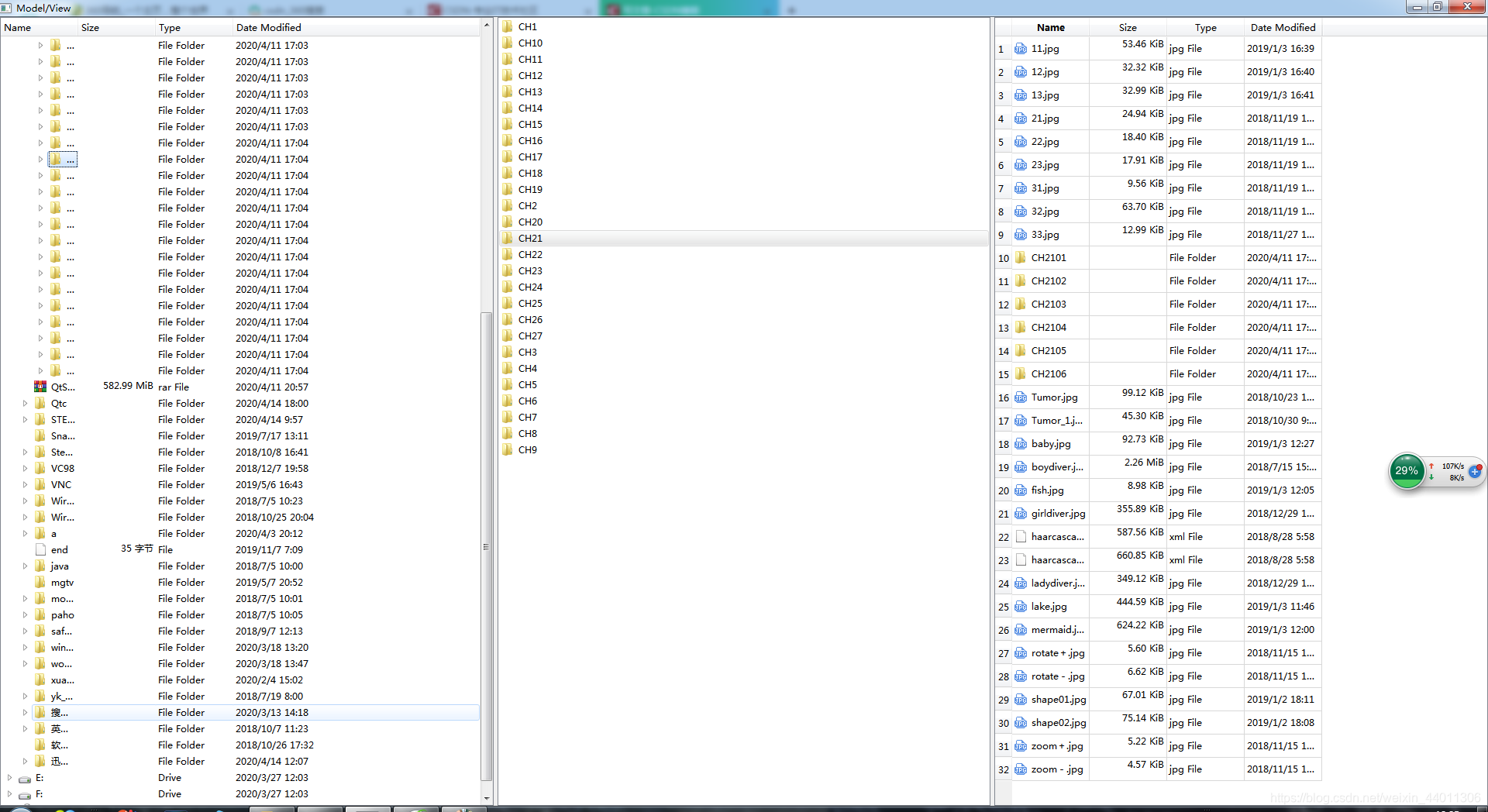Select 12.jpg in the table
This screenshot has width=1488, height=812.
(x=1045, y=71)
